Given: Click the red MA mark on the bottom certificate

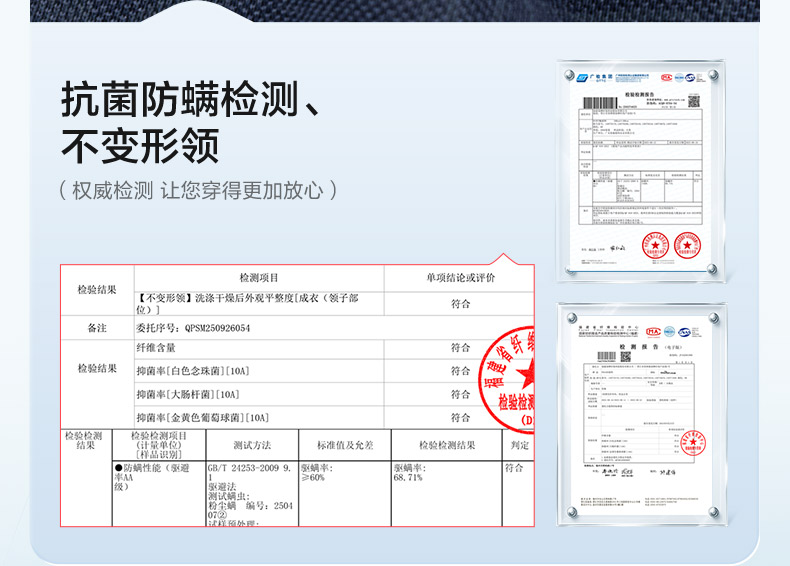Looking at the screenshot, I should point(655,329).
